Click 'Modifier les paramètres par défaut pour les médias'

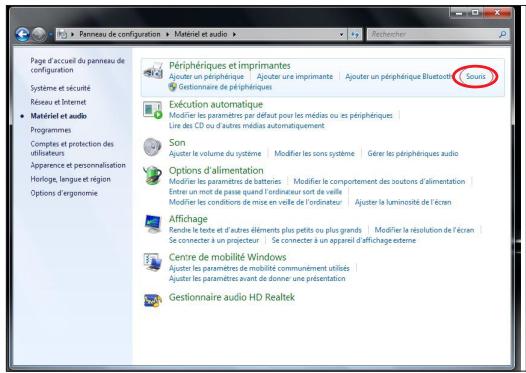pyautogui.click(x=281, y=115)
